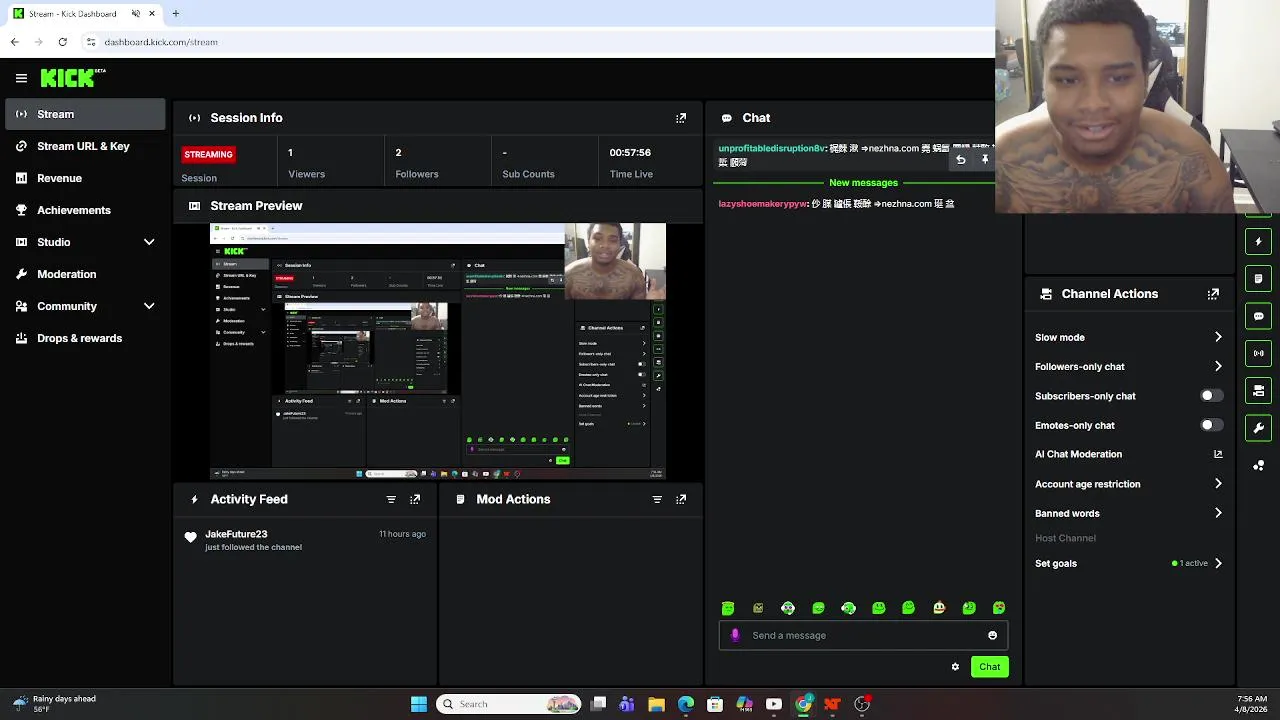This screenshot has width=1280, height=720.
Task: Open Windows Start menu
Action: [419, 704]
